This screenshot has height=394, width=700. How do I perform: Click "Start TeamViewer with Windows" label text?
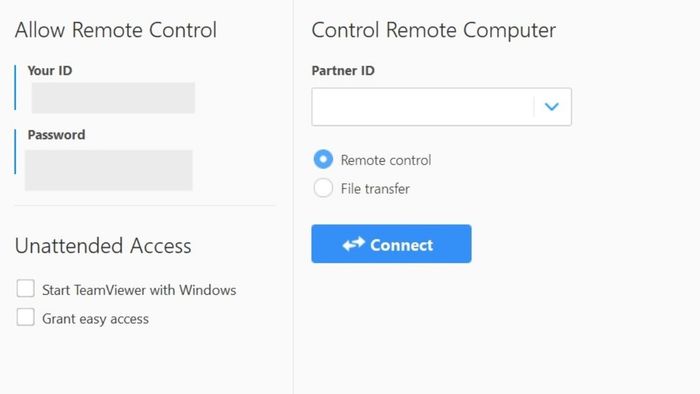[x=139, y=290]
